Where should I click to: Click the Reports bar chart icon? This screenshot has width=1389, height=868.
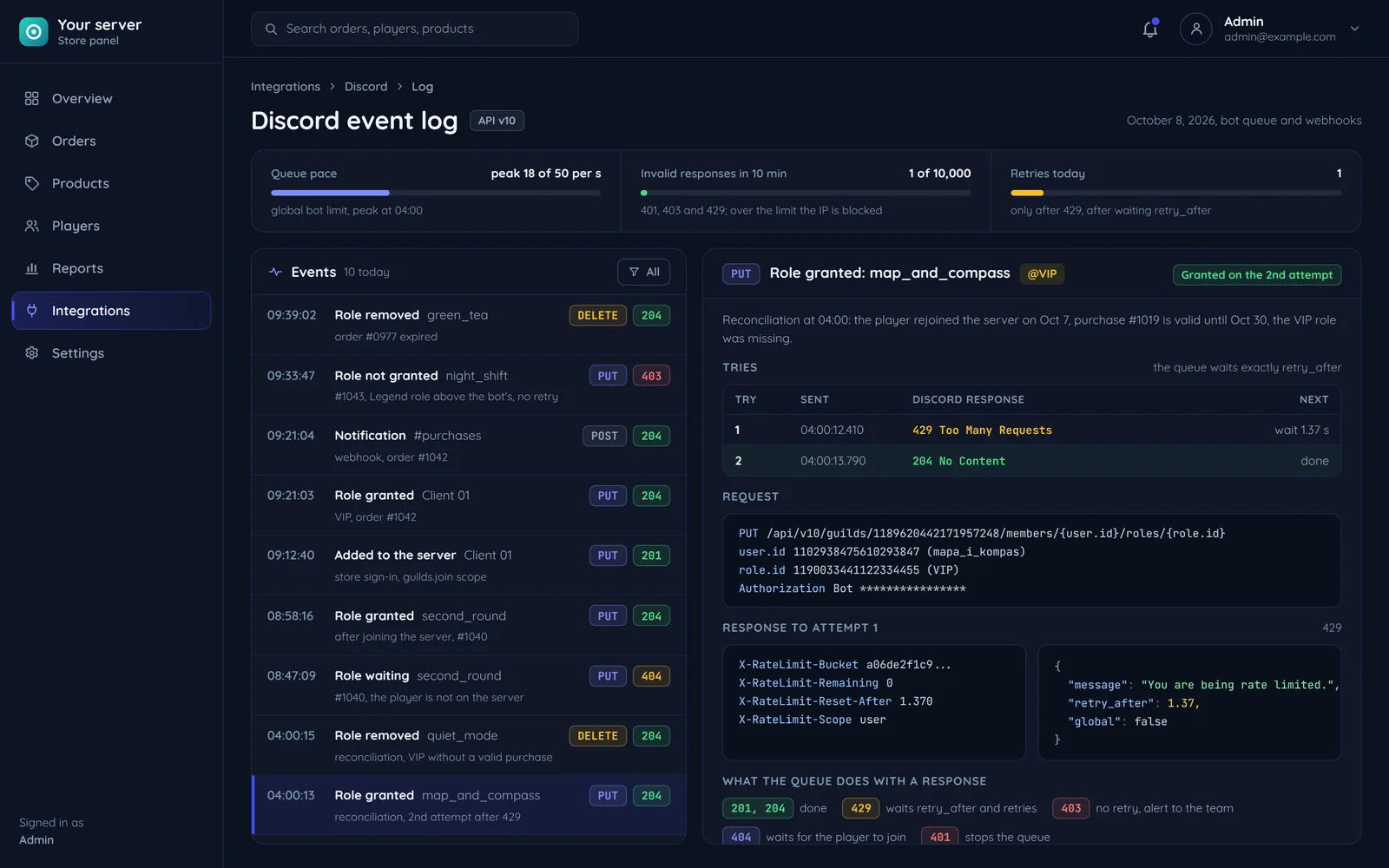click(x=32, y=269)
